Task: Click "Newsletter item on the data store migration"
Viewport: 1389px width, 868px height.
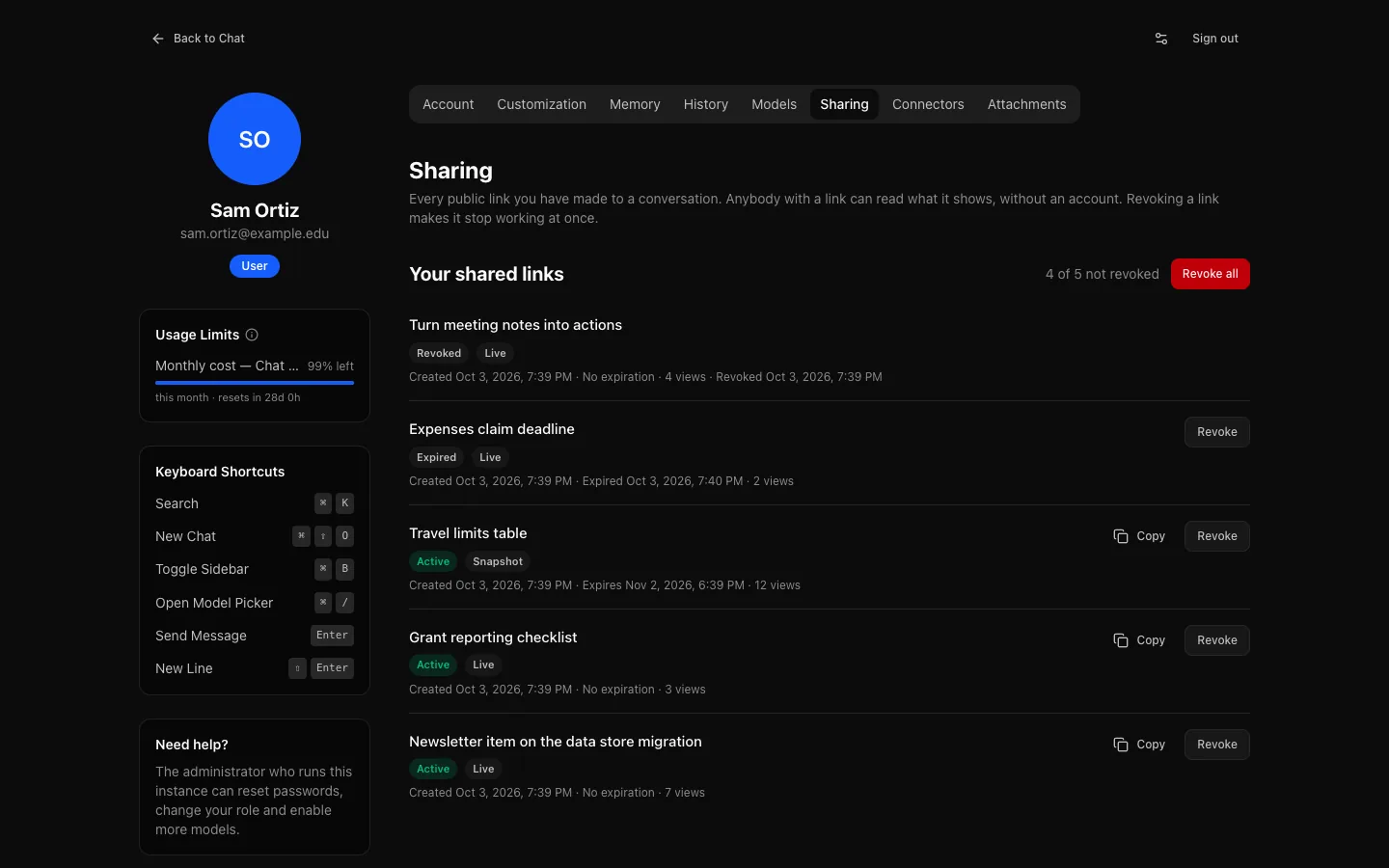Action: coord(556,742)
